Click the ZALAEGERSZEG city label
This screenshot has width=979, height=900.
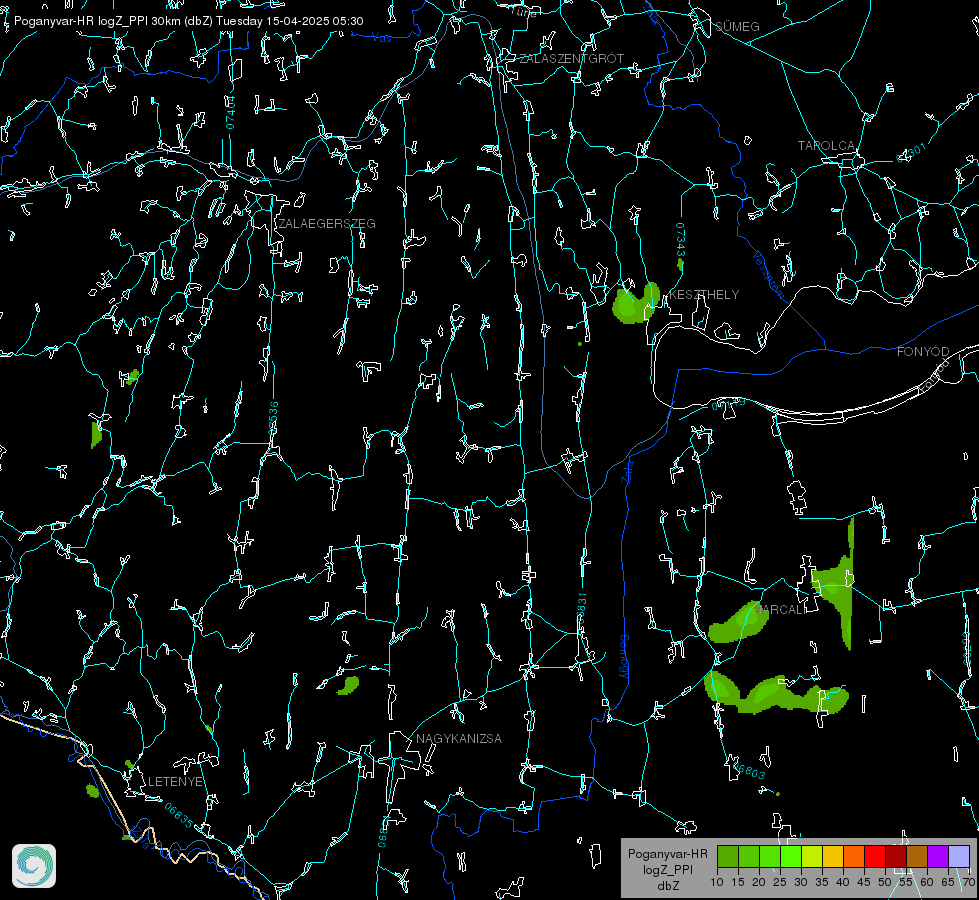pyautogui.click(x=327, y=224)
